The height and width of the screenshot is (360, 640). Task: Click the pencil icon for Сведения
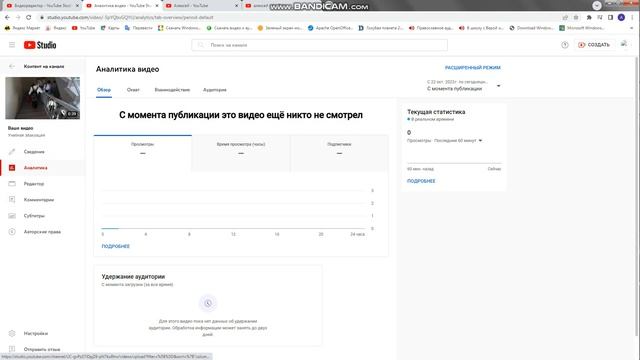click(12, 151)
